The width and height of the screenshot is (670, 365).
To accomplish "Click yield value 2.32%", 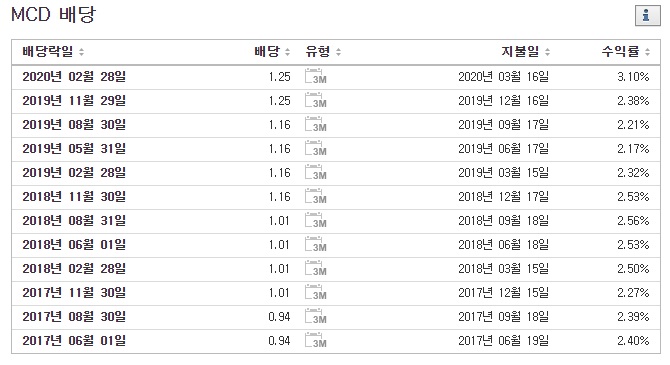I will tap(633, 172).
